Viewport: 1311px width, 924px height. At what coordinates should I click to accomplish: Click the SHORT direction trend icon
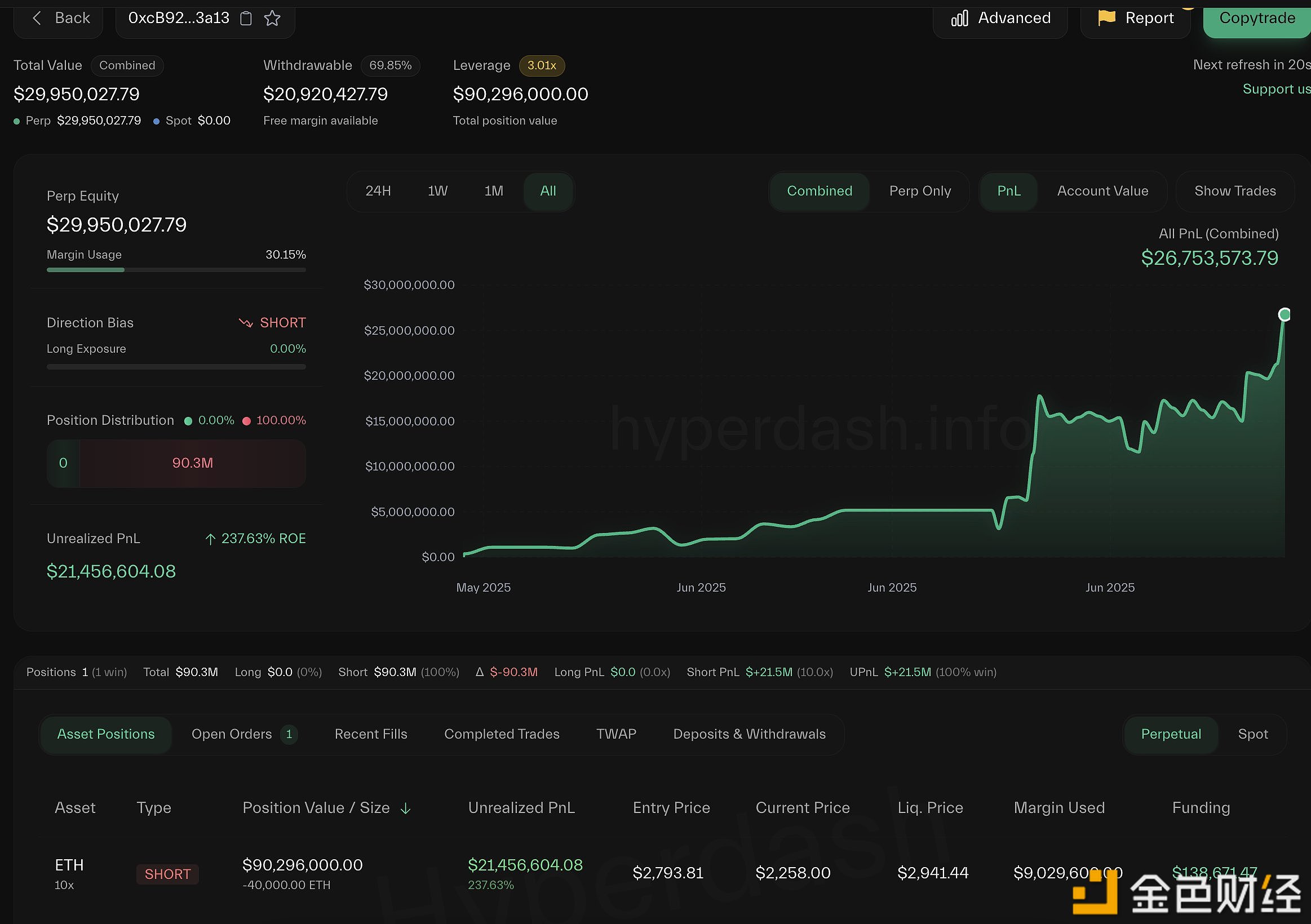(x=246, y=323)
